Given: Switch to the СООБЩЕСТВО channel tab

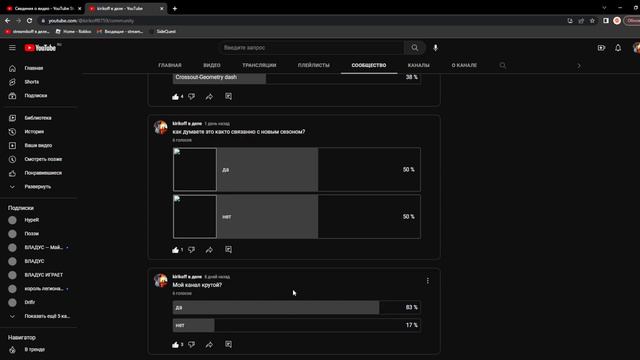Looking at the screenshot, I should point(369,65).
